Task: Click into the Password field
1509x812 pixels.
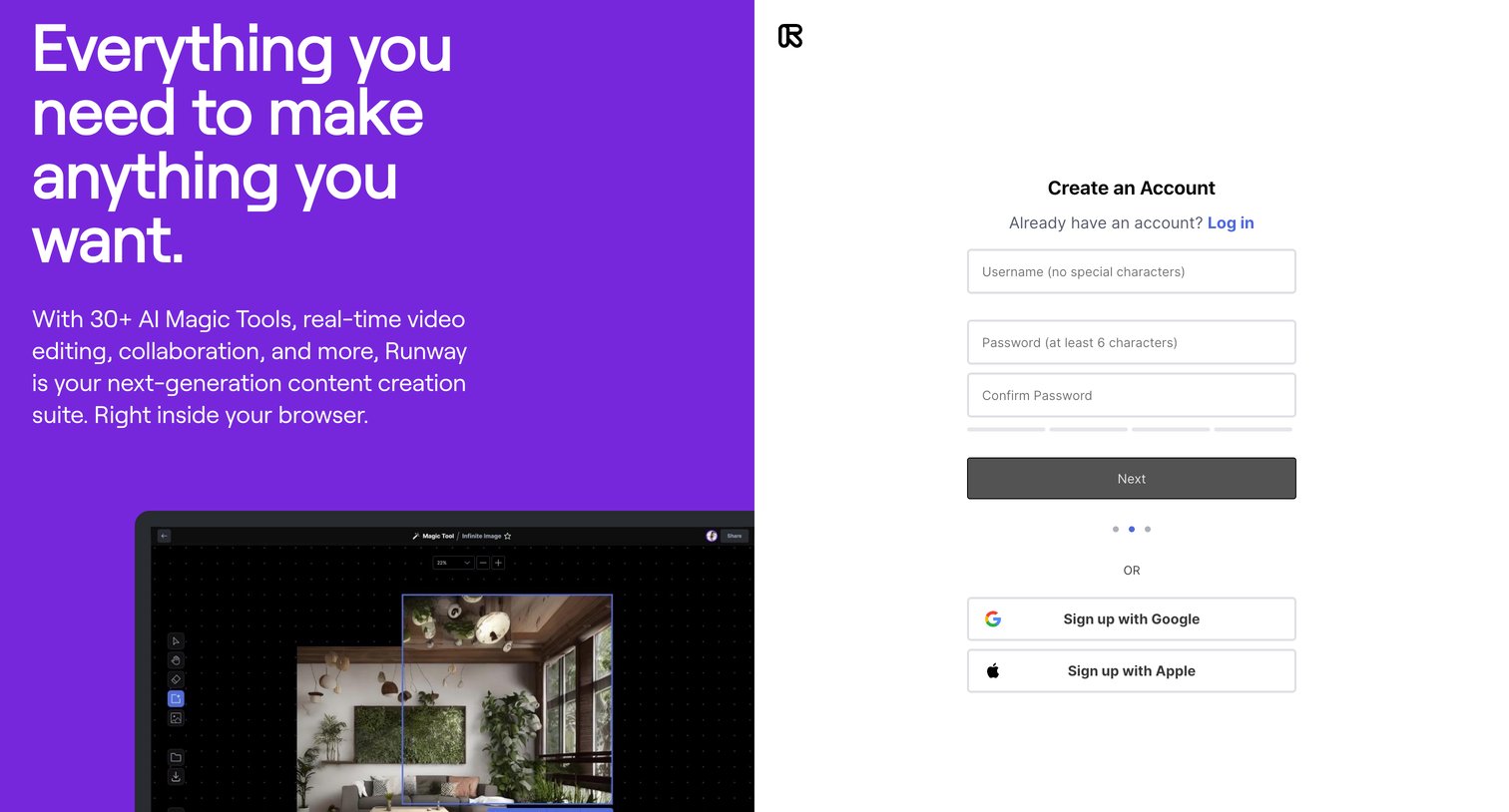Action: pos(1132,342)
